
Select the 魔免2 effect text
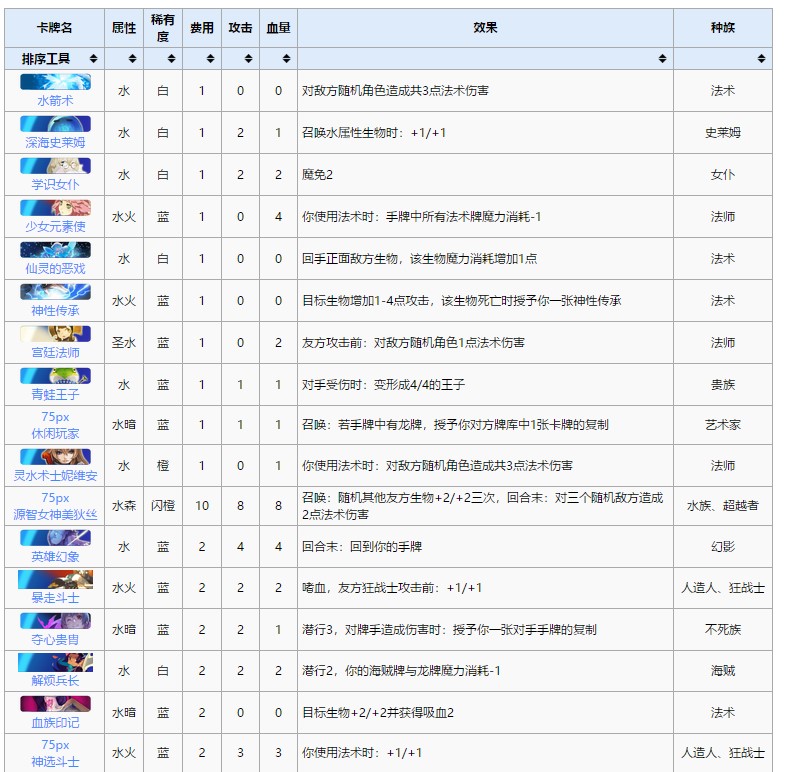tap(317, 175)
